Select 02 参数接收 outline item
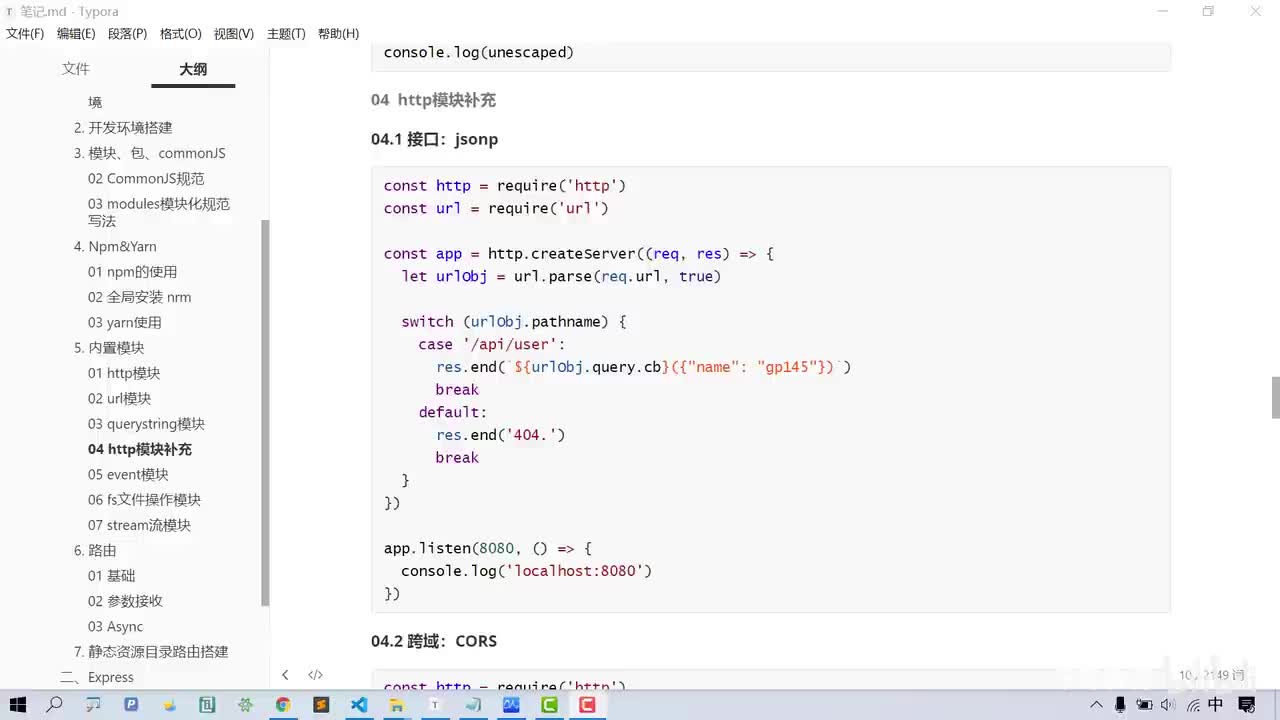 point(125,602)
